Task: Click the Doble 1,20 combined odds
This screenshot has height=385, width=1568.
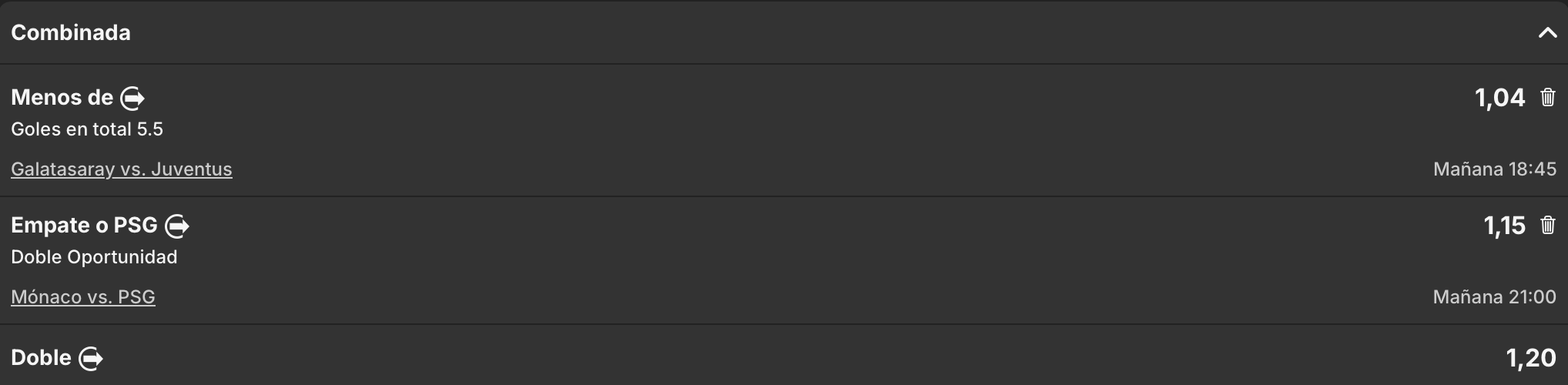Action: pos(1530,358)
